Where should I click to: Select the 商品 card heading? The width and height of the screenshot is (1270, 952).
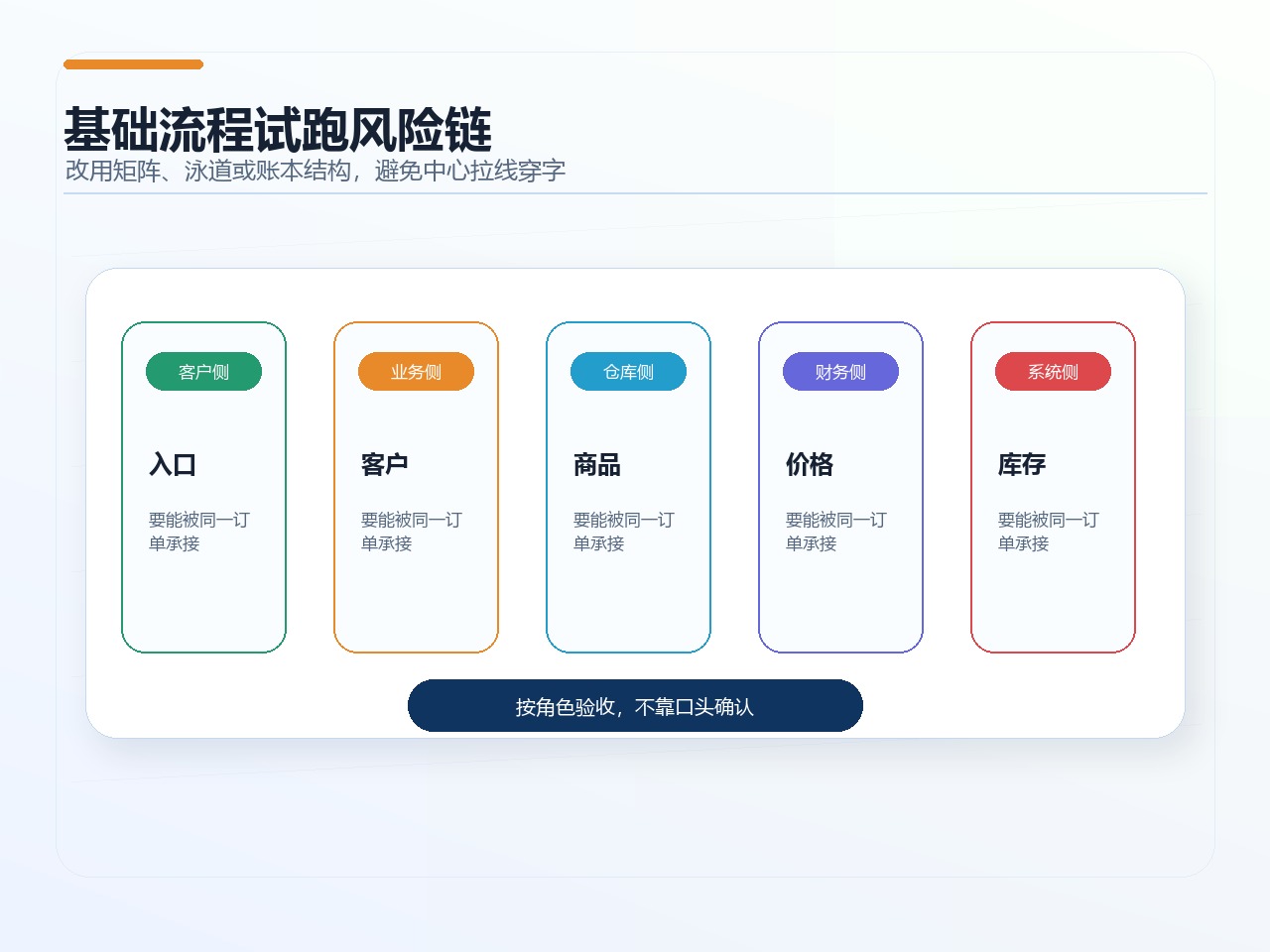click(597, 464)
